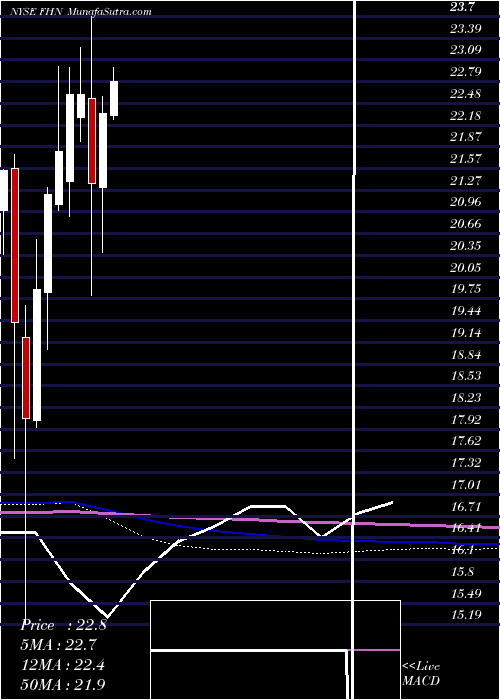Select the 23.7 price axis label
The height and width of the screenshot is (700, 500).
pos(464,7)
